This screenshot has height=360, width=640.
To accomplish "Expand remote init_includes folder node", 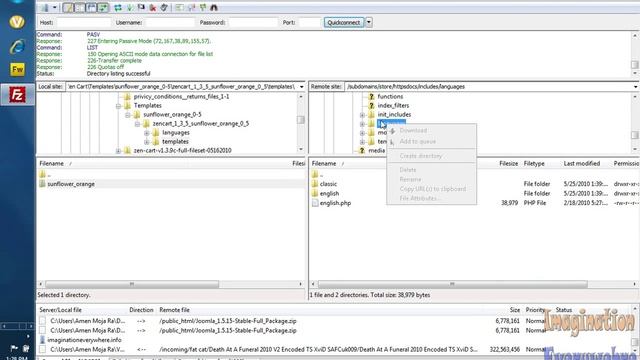I will pyautogui.click(x=362, y=115).
